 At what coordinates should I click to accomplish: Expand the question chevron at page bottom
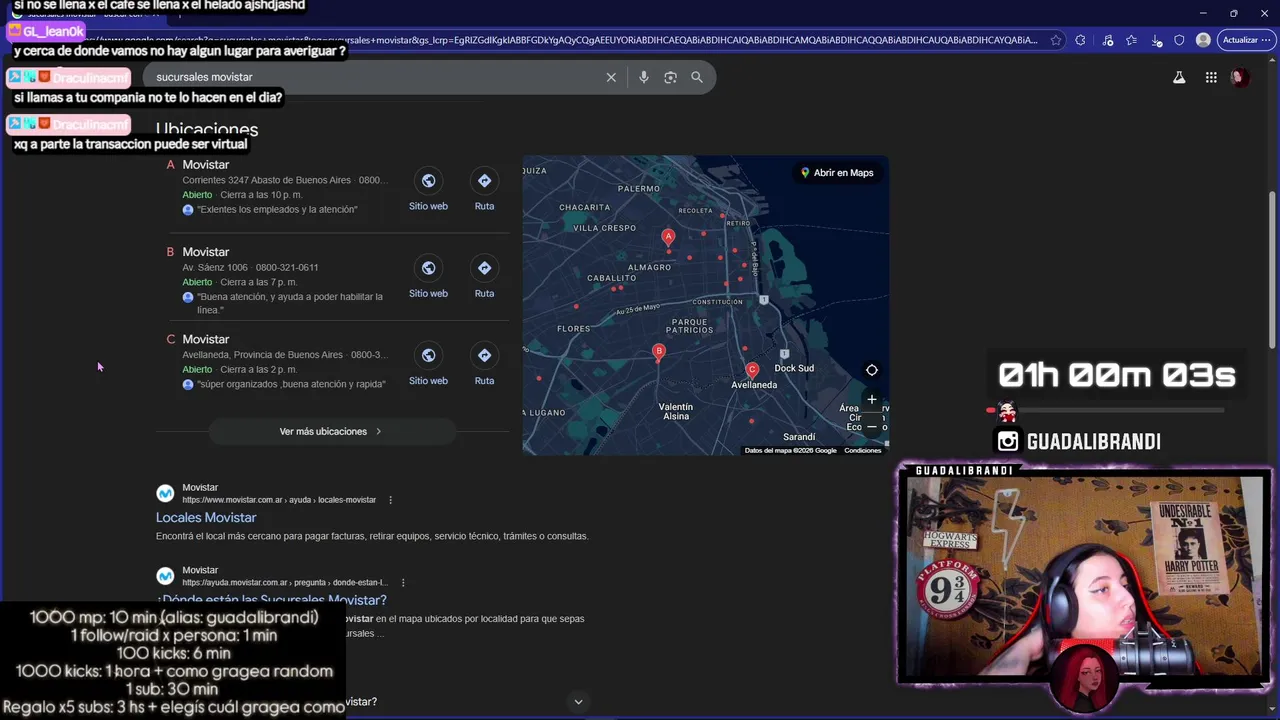(578, 702)
